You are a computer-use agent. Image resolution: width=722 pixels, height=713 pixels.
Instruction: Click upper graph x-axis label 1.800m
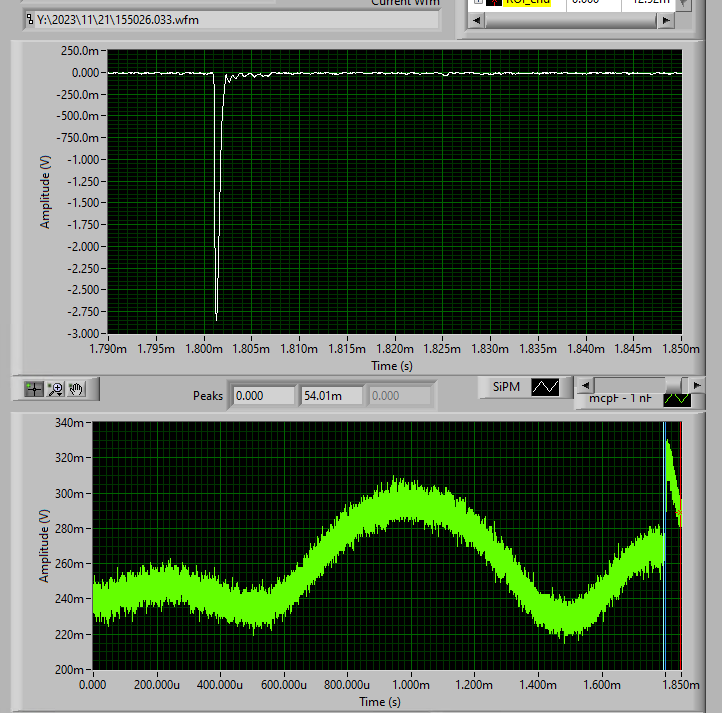point(204,349)
